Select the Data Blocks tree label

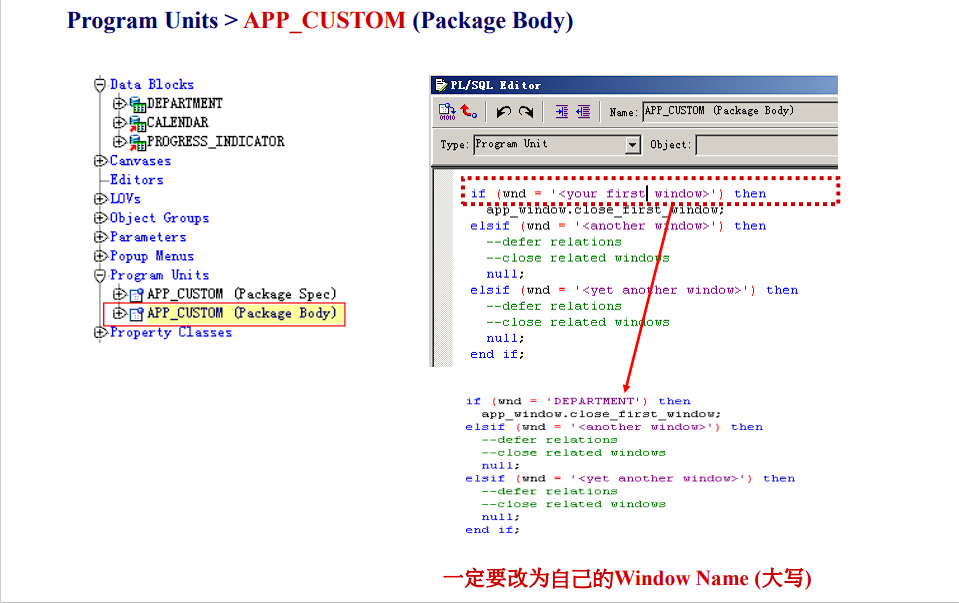(152, 84)
